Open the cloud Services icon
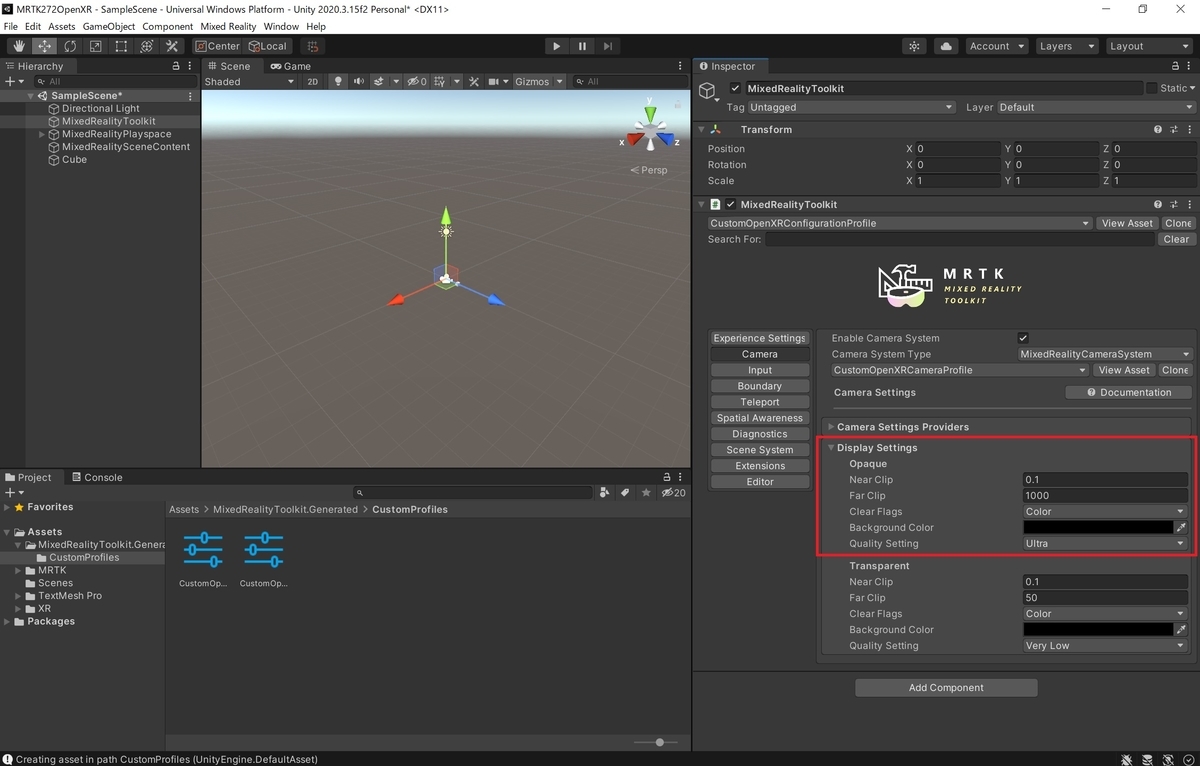 [946, 46]
